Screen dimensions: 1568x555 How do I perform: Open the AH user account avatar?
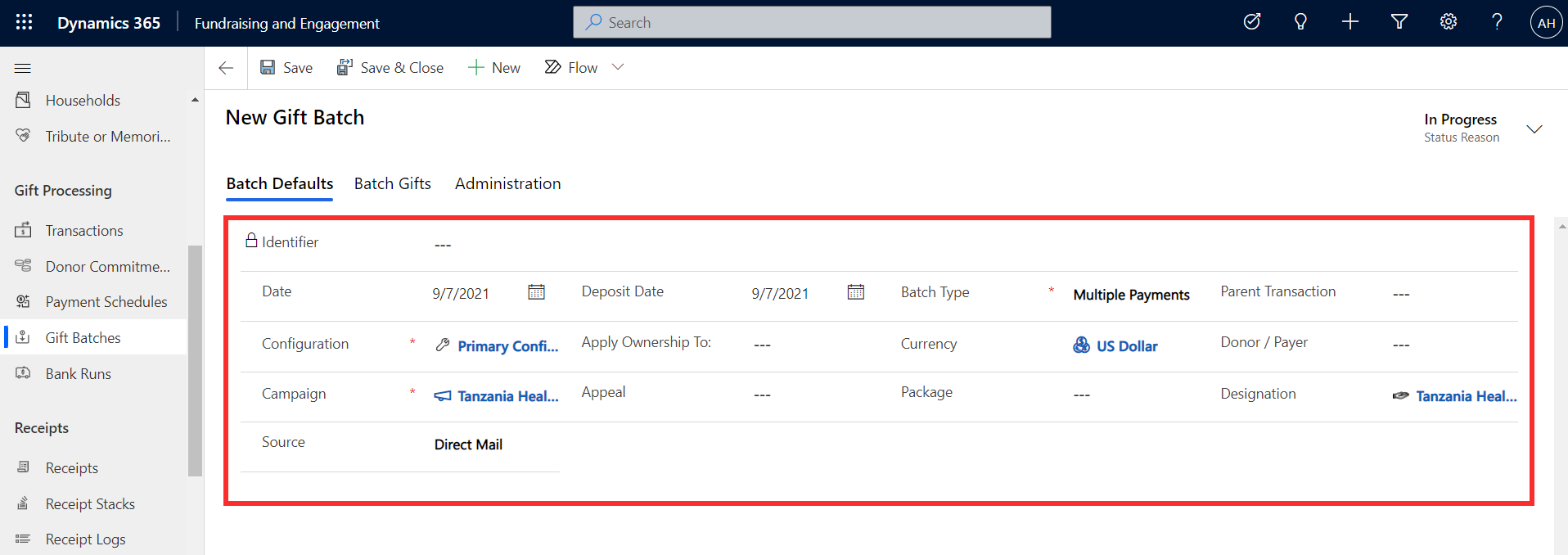point(1546,23)
